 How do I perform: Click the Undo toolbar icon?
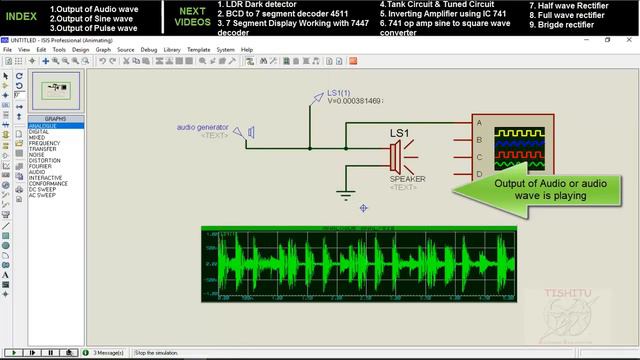tap(102, 61)
